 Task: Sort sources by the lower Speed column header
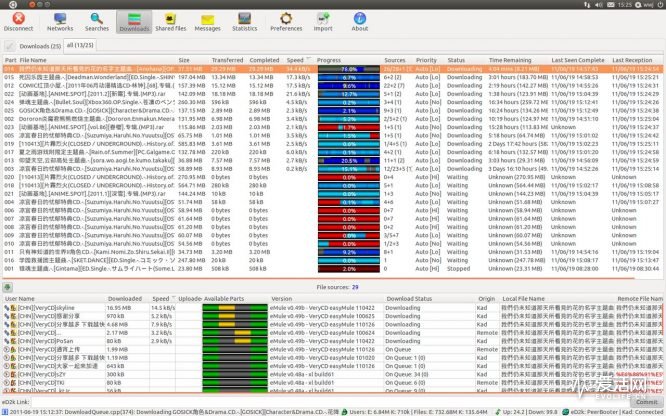(x=161, y=299)
